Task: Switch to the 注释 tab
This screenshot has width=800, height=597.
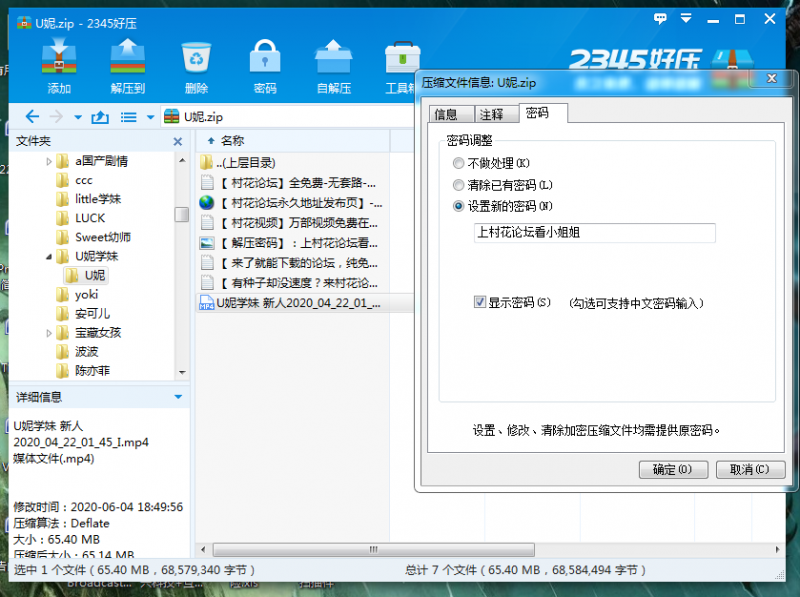Action: [x=491, y=114]
